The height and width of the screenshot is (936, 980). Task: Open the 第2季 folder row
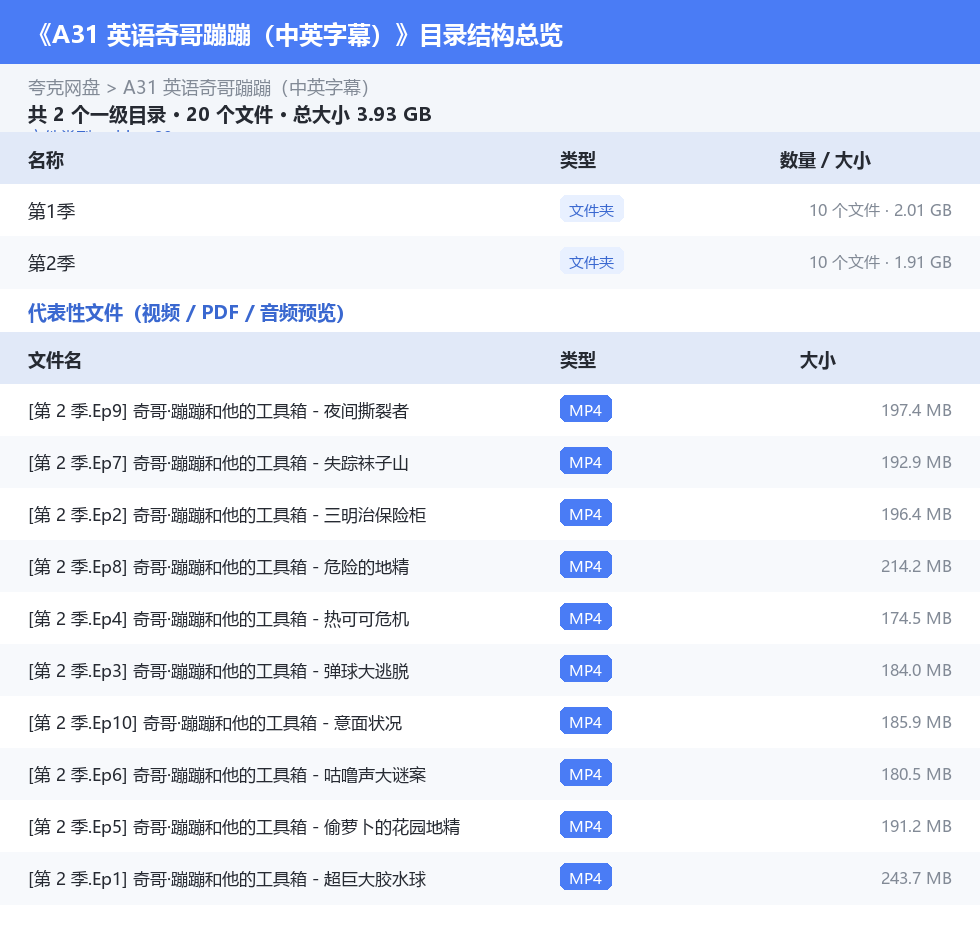coord(490,262)
